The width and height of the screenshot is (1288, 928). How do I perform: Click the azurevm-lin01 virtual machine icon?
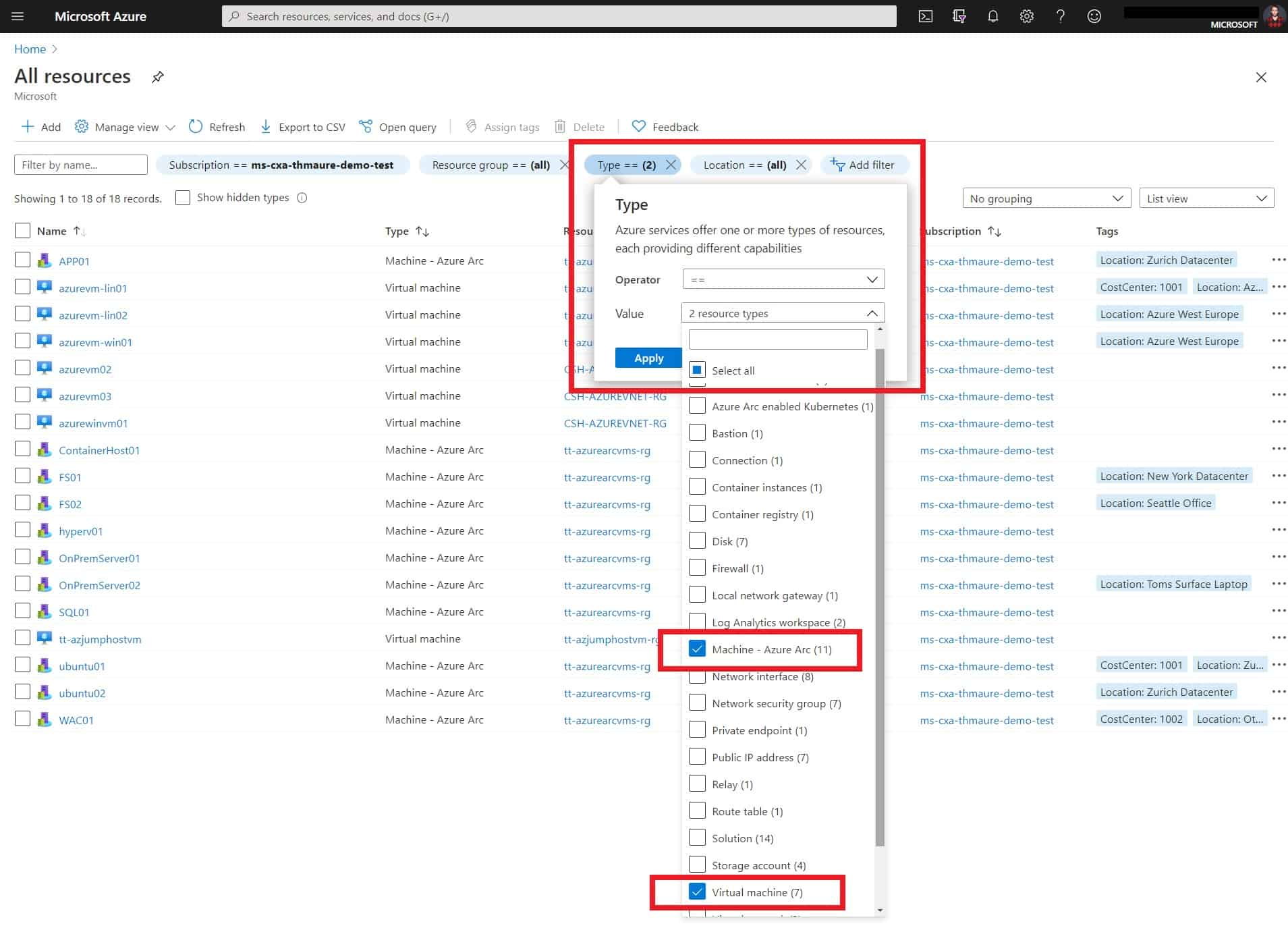point(45,287)
